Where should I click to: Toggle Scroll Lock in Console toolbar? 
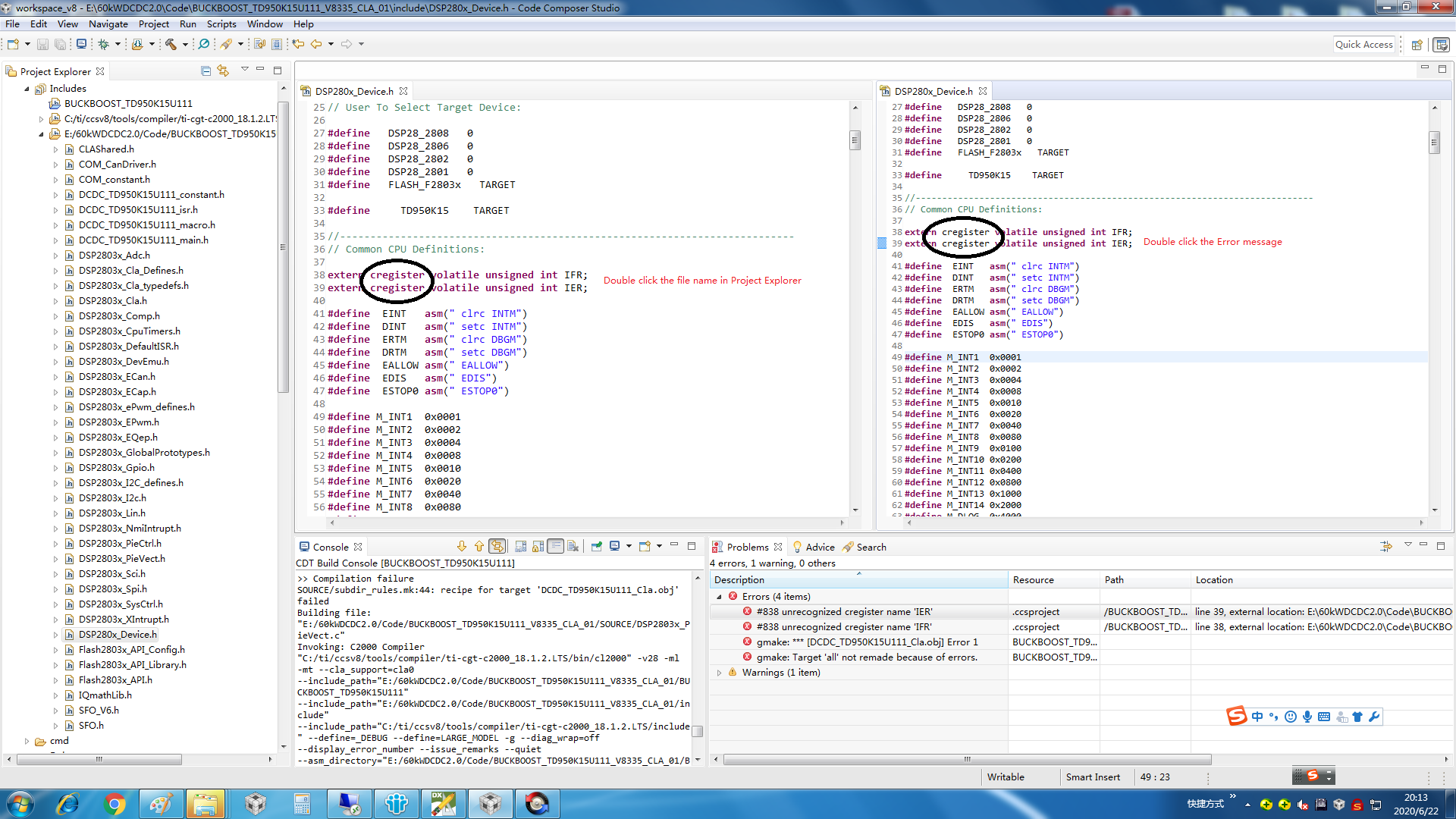pos(538,546)
